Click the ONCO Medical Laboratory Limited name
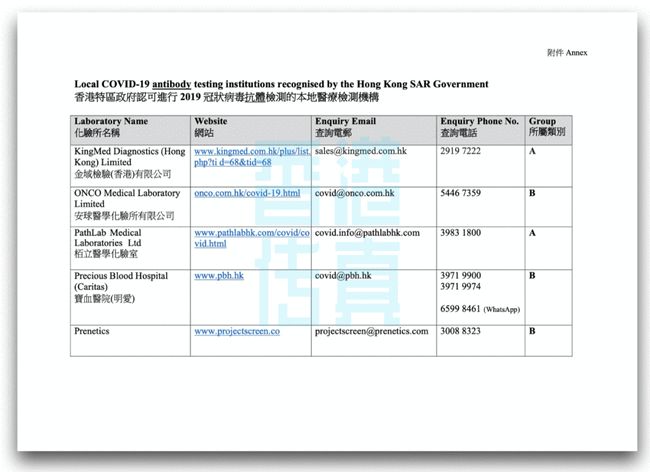The height and width of the screenshot is (472, 650). (x=127, y=204)
